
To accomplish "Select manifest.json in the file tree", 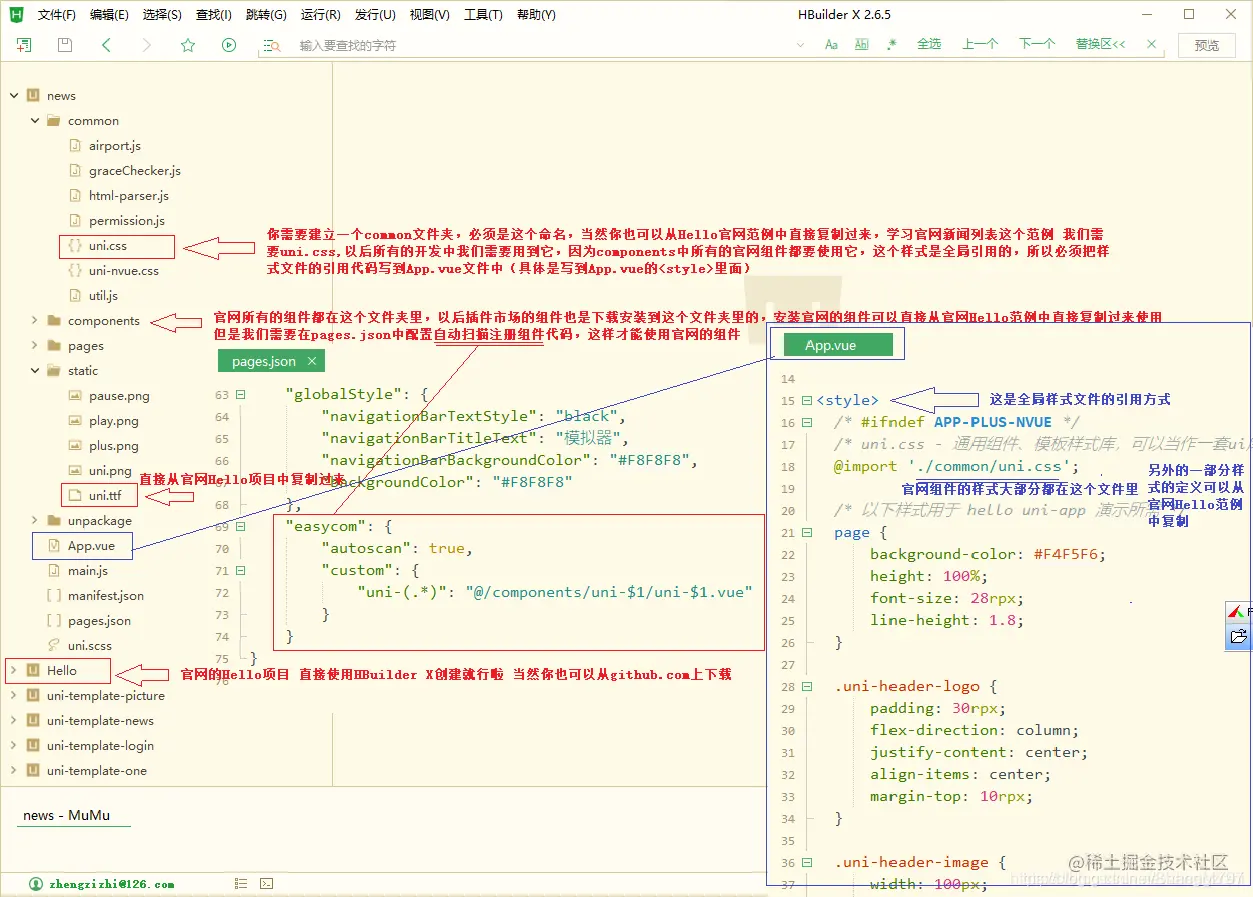I will (106, 596).
